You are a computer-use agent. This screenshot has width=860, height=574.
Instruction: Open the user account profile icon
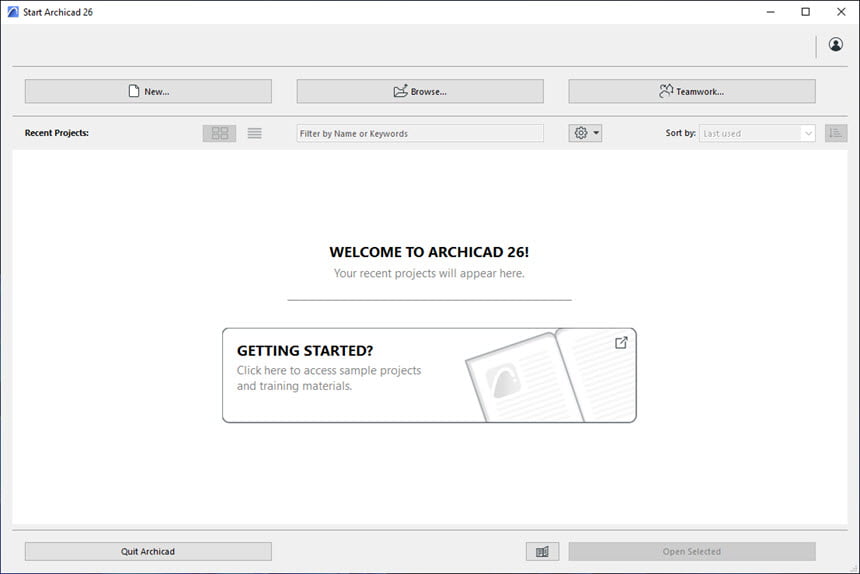(x=835, y=44)
